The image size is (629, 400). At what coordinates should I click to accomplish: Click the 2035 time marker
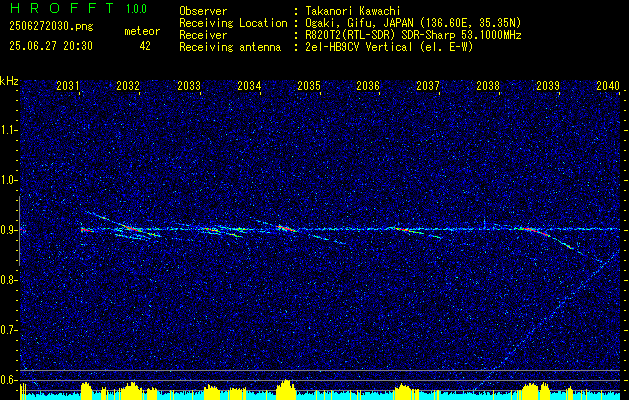[x=309, y=86]
